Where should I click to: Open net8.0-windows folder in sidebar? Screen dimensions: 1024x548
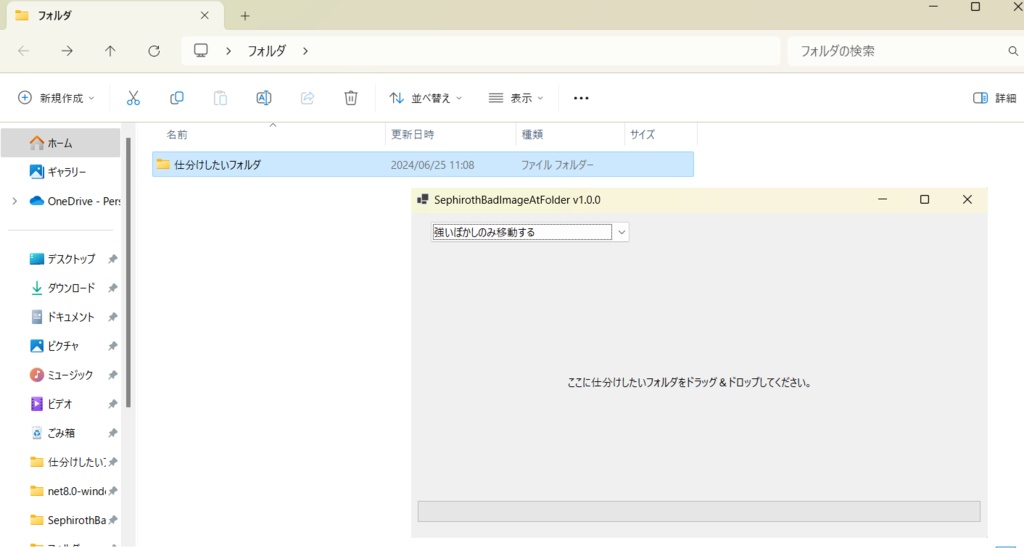click(x=69, y=491)
